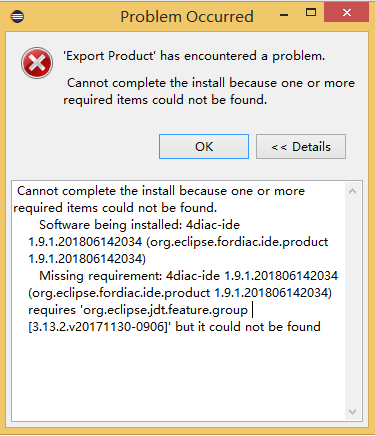The width and height of the screenshot is (375, 436).
Task: Click the summary message under the headline
Action: point(209,91)
